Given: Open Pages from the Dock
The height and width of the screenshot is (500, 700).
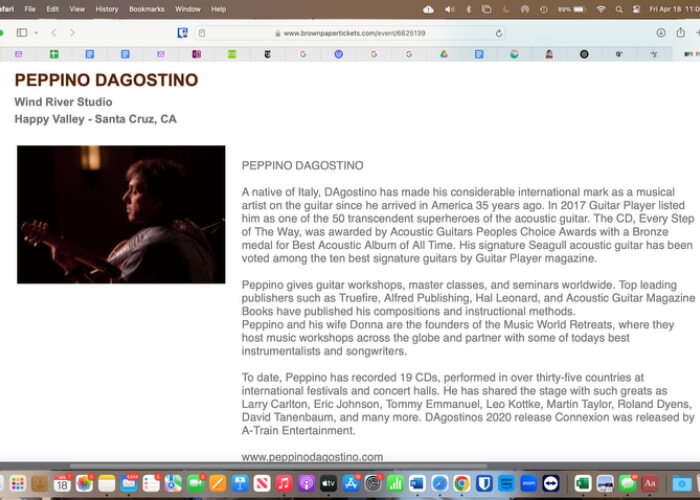Looking at the screenshot, I should click(x=218, y=483).
